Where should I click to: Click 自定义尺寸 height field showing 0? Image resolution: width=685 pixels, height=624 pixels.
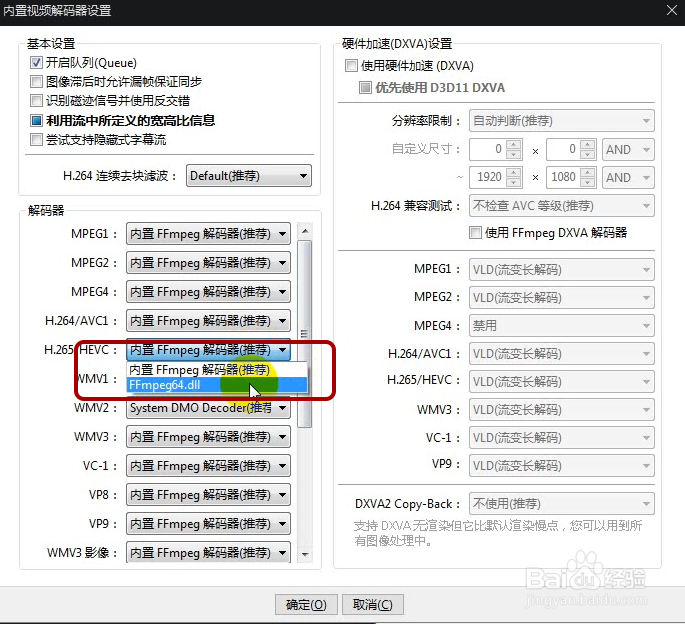tap(563, 149)
